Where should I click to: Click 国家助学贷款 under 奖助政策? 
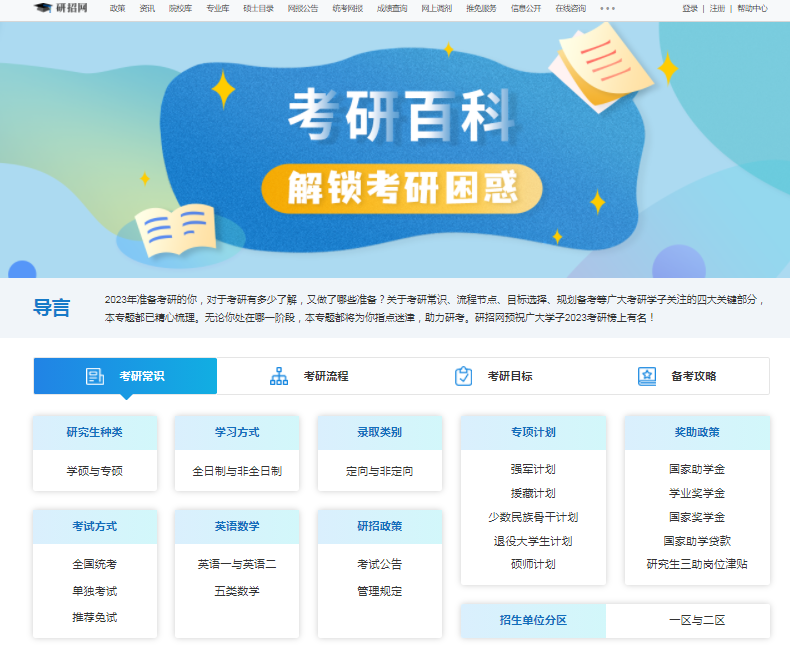coord(697,541)
